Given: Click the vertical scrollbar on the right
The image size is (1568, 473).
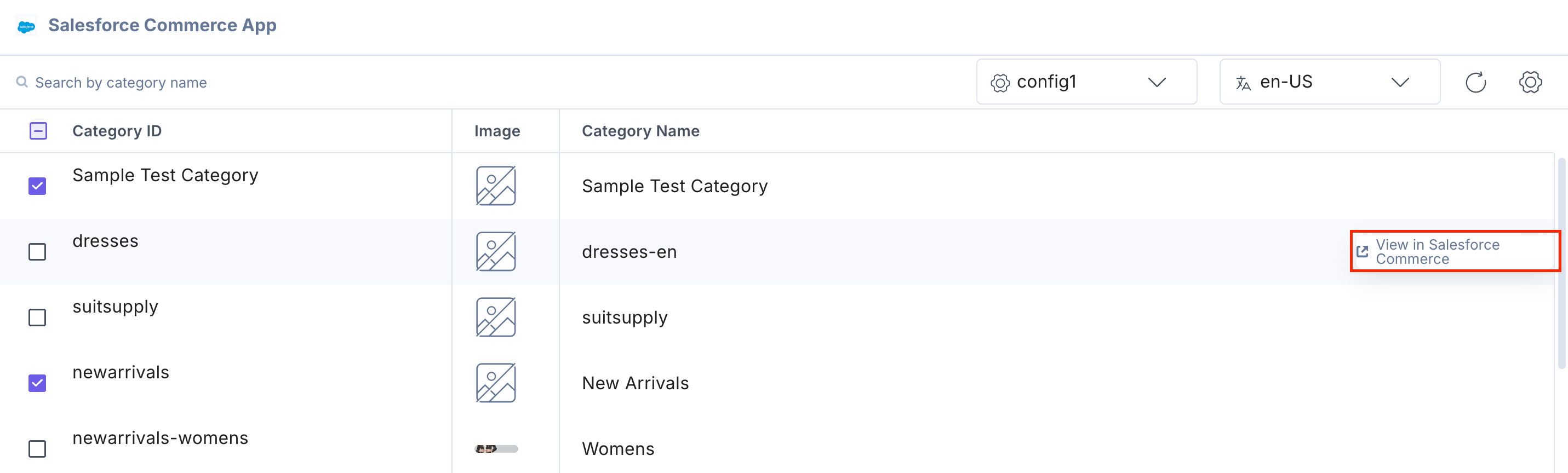Looking at the screenshot, I should click(x=1561, y=262).
